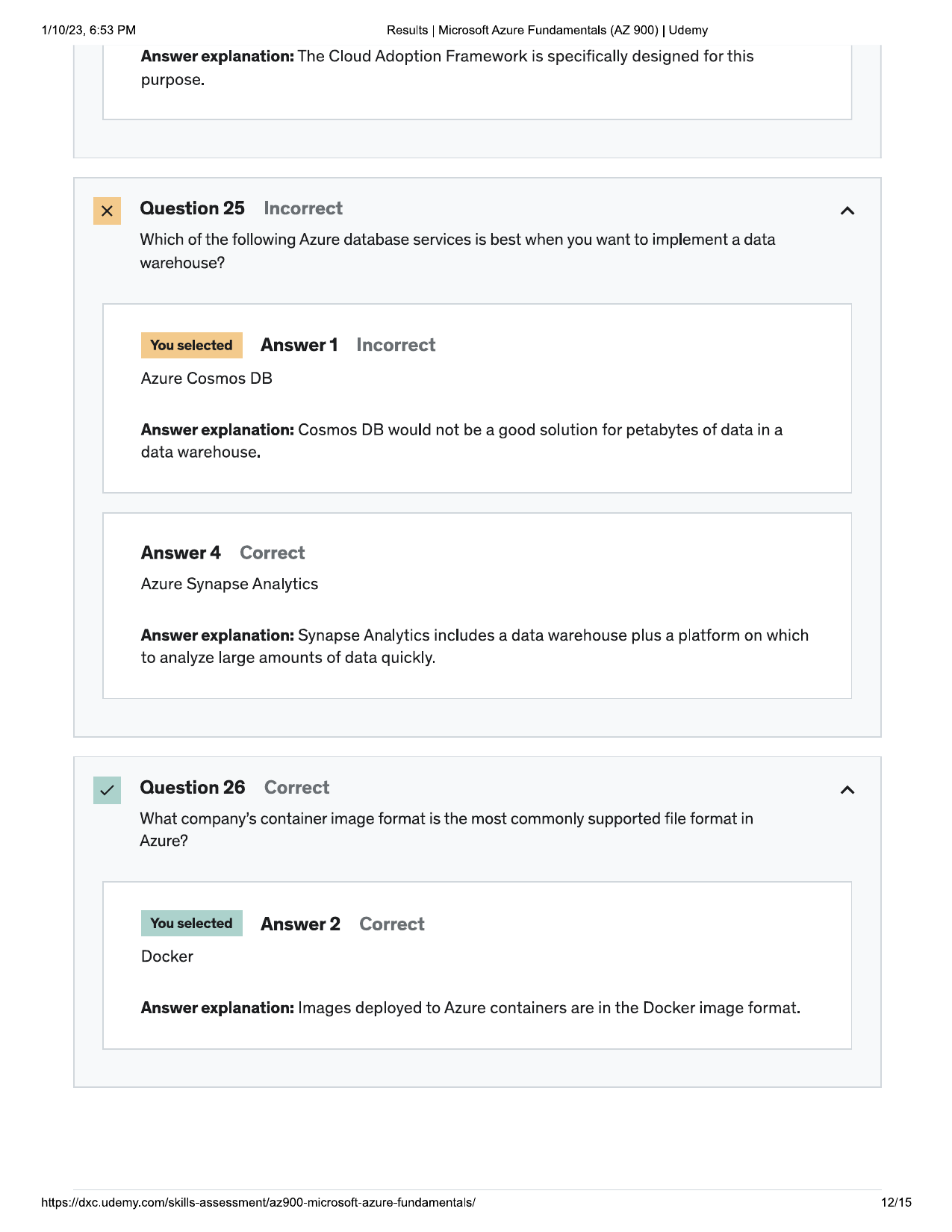
Task: Click the 'Azure Cosmos DB' answer text
Action: click(x=207, y=379)
